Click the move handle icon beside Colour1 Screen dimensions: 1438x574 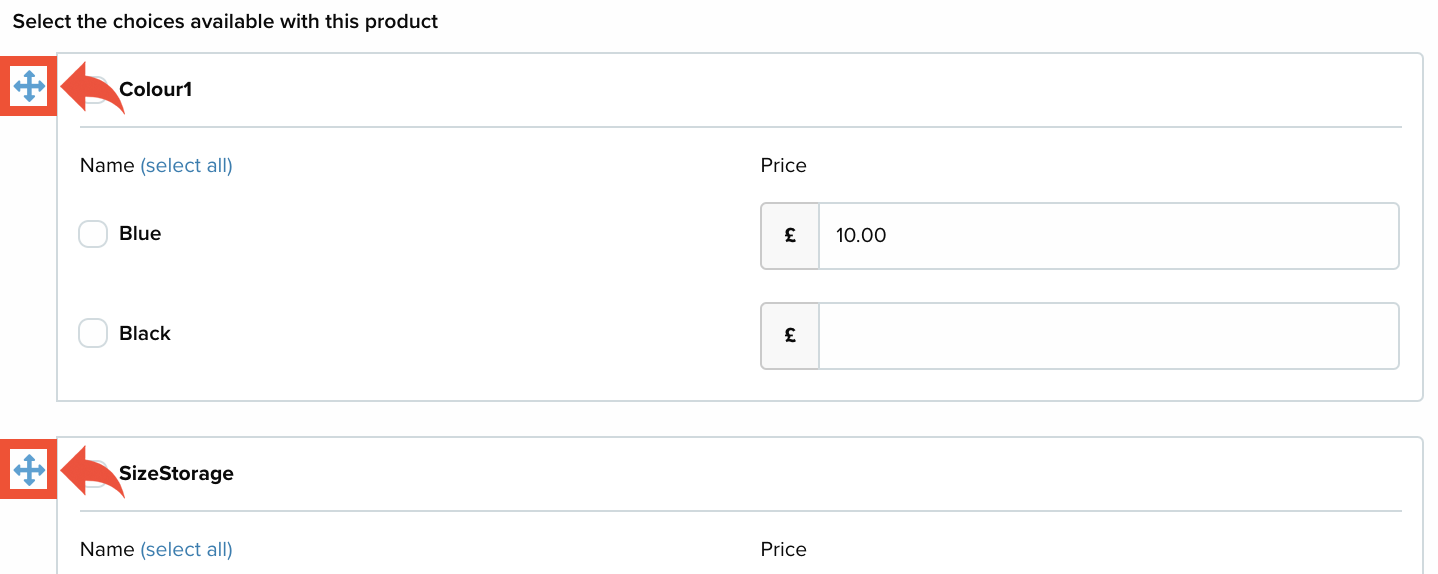(29, 87)
